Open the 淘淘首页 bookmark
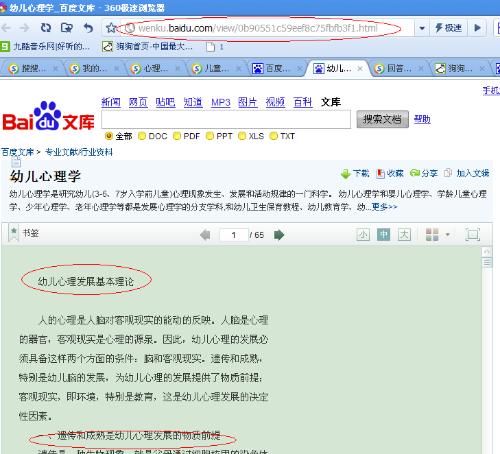Image resolution: width=500 pixels, height=454 pixels. click(x=147, y=46)
